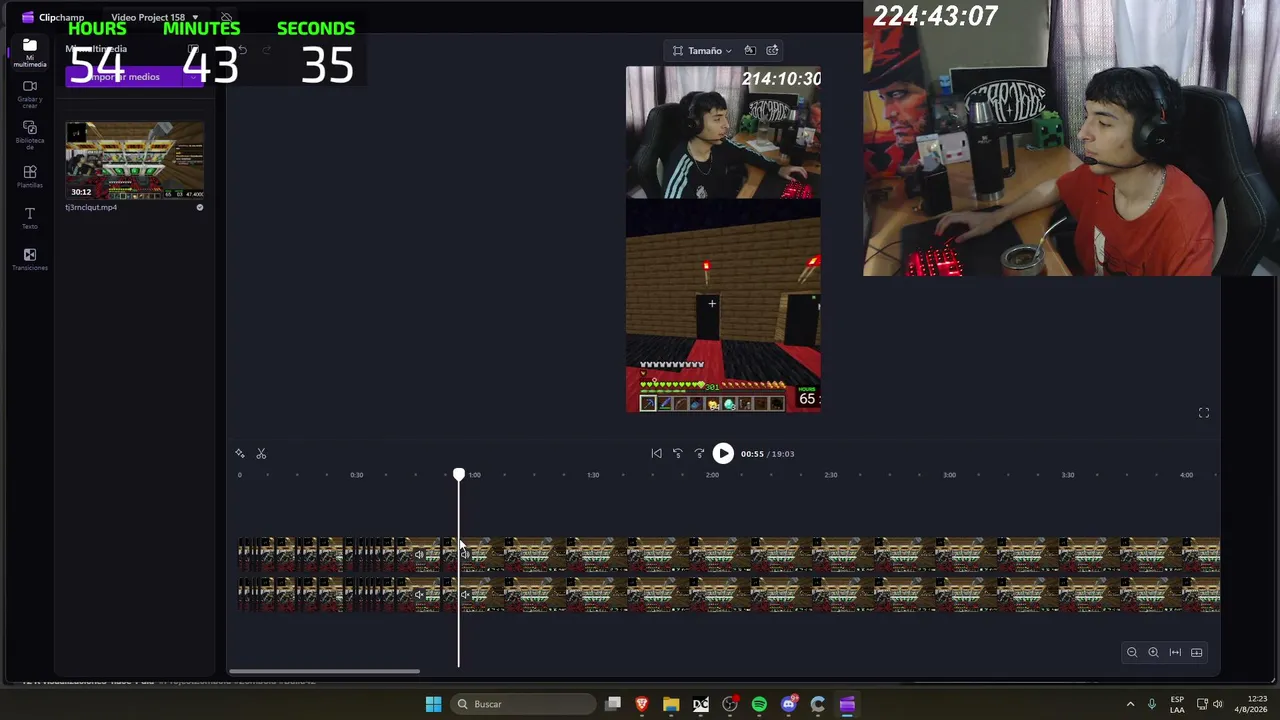Click the microphone tray icon
1280x720 pixels.
point(1152,704)
